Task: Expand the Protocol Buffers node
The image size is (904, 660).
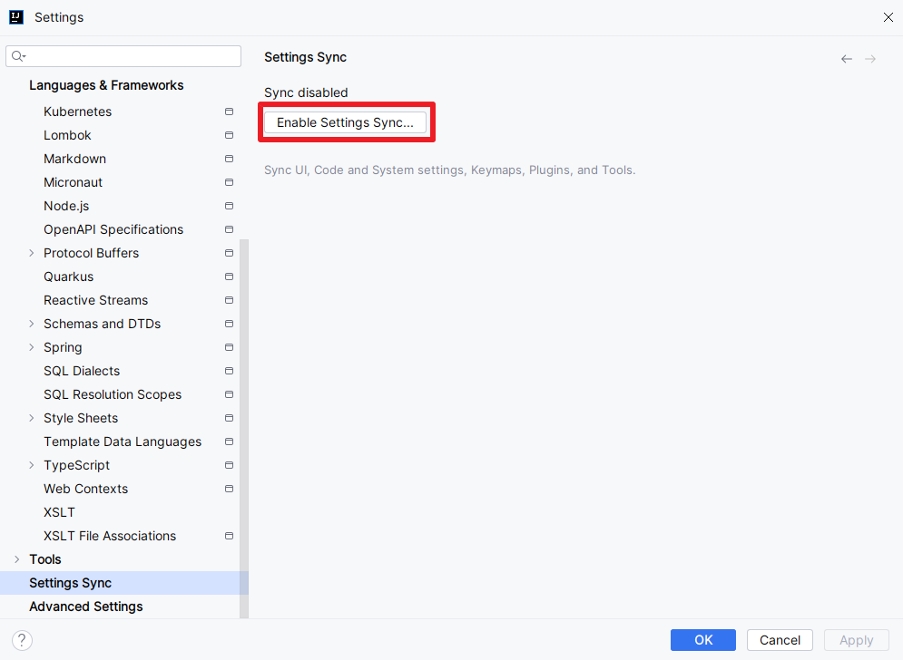Action: (x=32, y=253)
